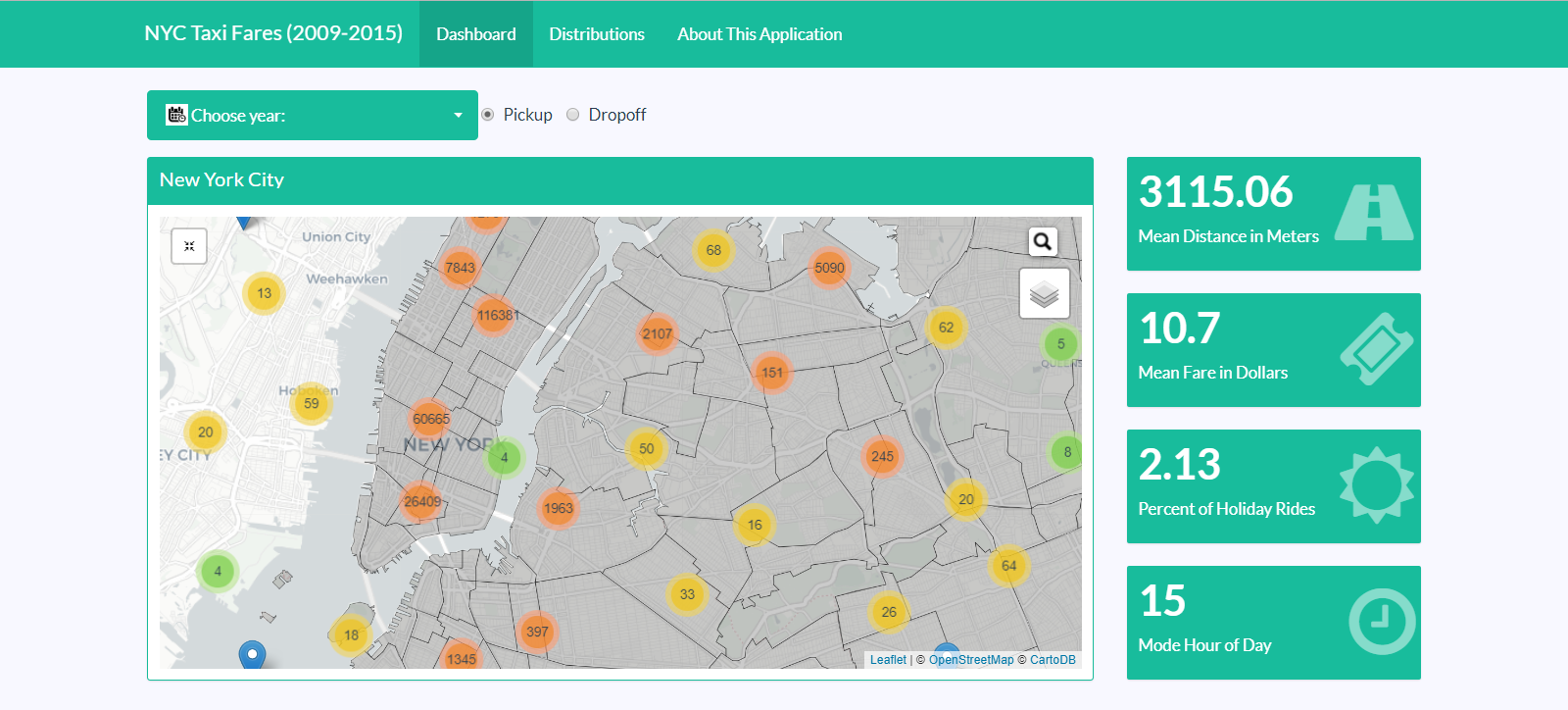The height and width of the screenshot is (710, 1568).
Task: Select the Dropoff radio button
Action: (573, 115)
